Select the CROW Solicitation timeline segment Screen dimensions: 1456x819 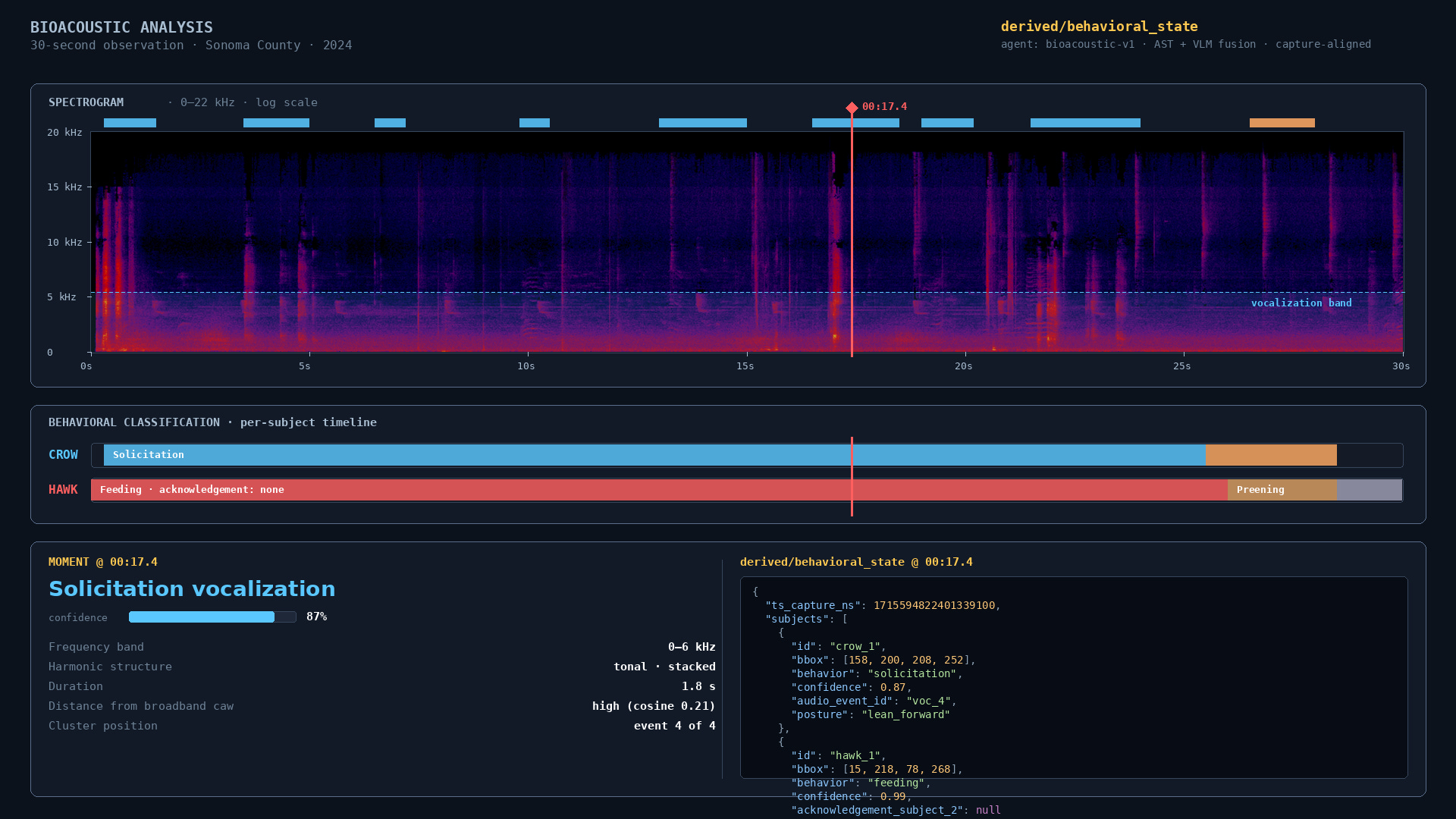(x=654, y=455)
